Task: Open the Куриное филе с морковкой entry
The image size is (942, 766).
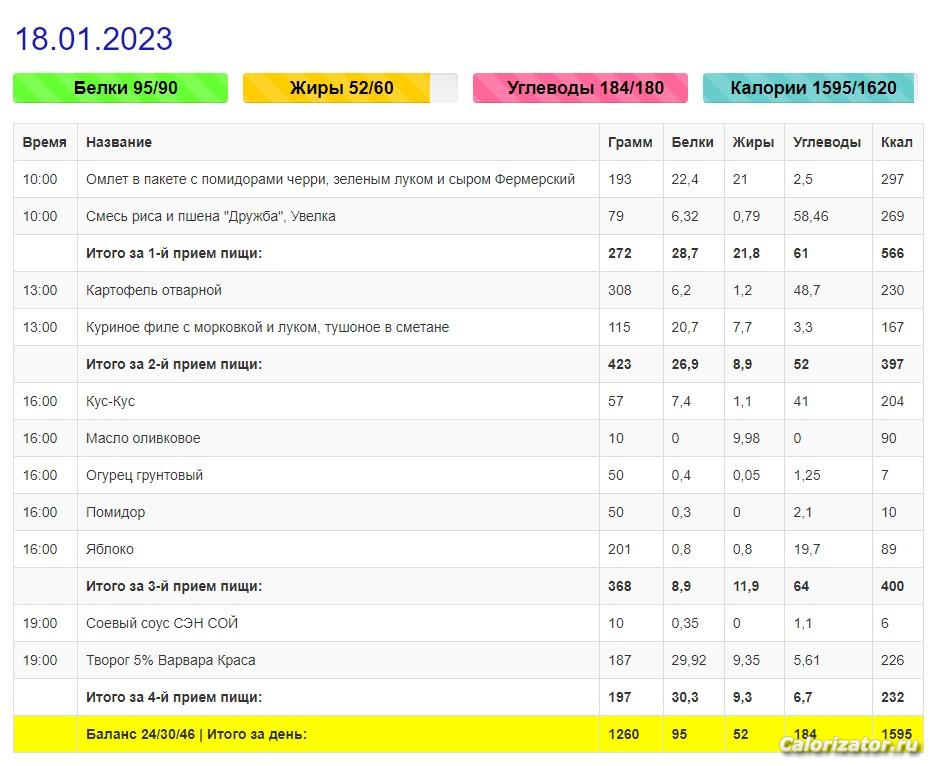Action: tap(267, 327)
